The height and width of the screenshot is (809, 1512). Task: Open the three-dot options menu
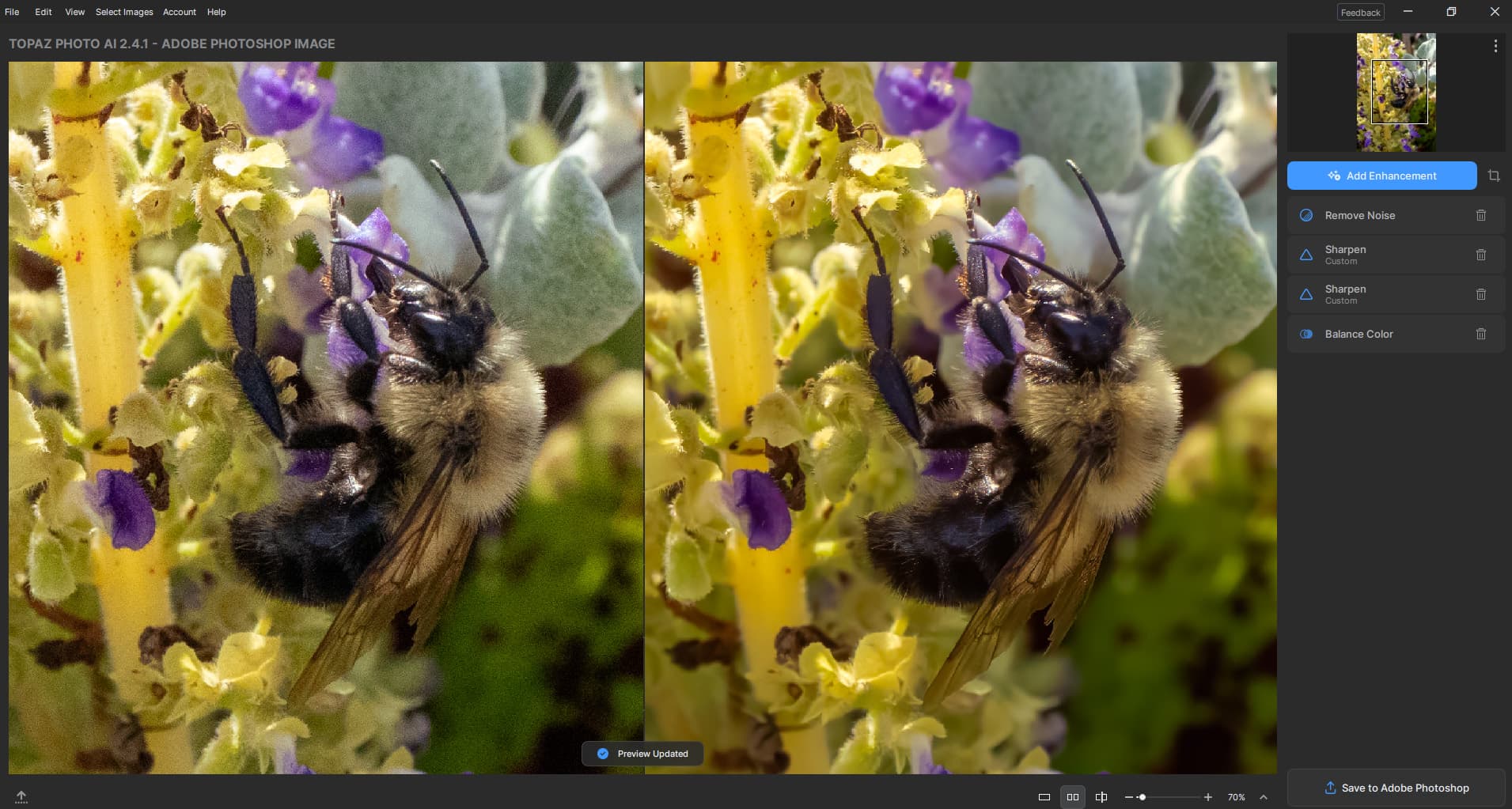pyautogui.click(x=1495, y=46)
